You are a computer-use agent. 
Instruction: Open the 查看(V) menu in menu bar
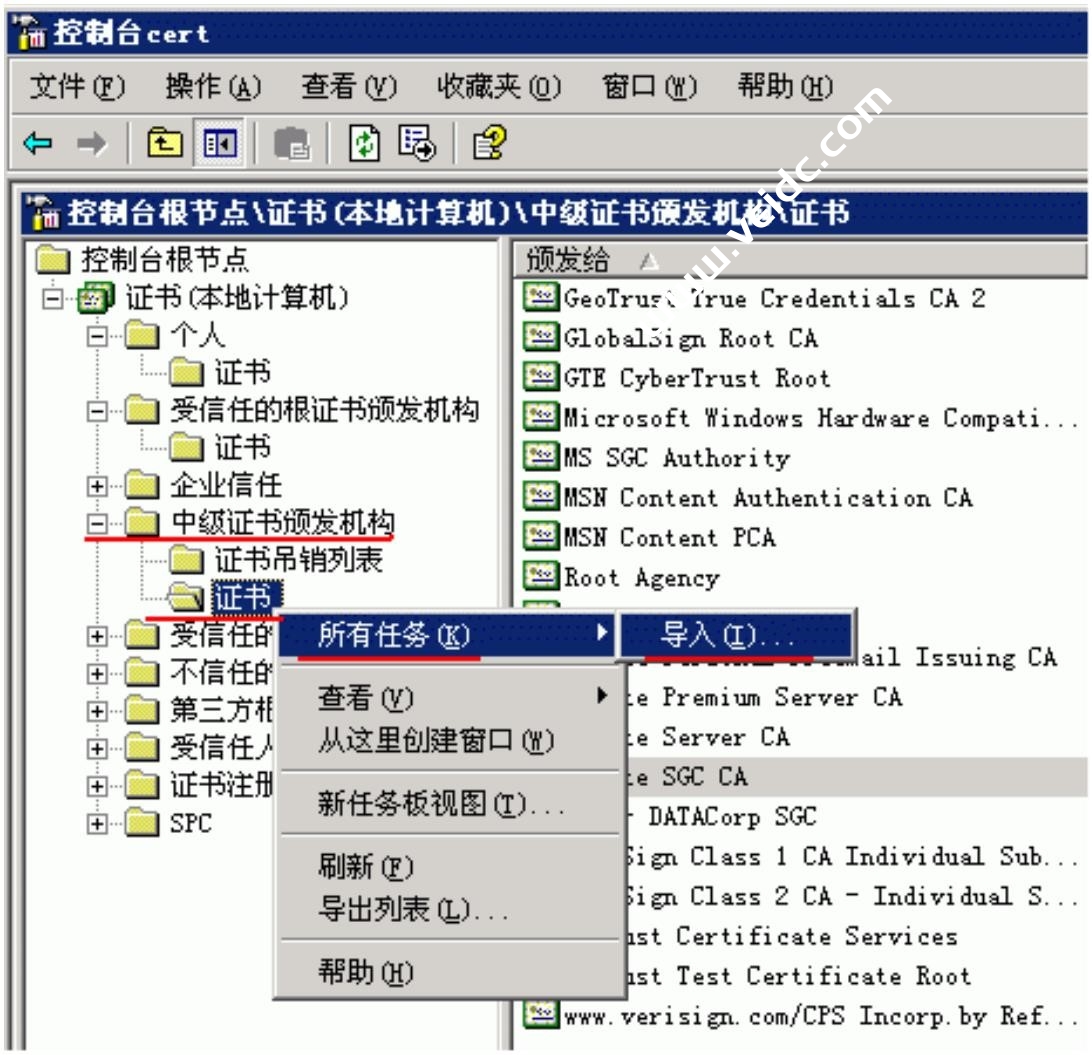pyautogui.click(x=348, y=87)
